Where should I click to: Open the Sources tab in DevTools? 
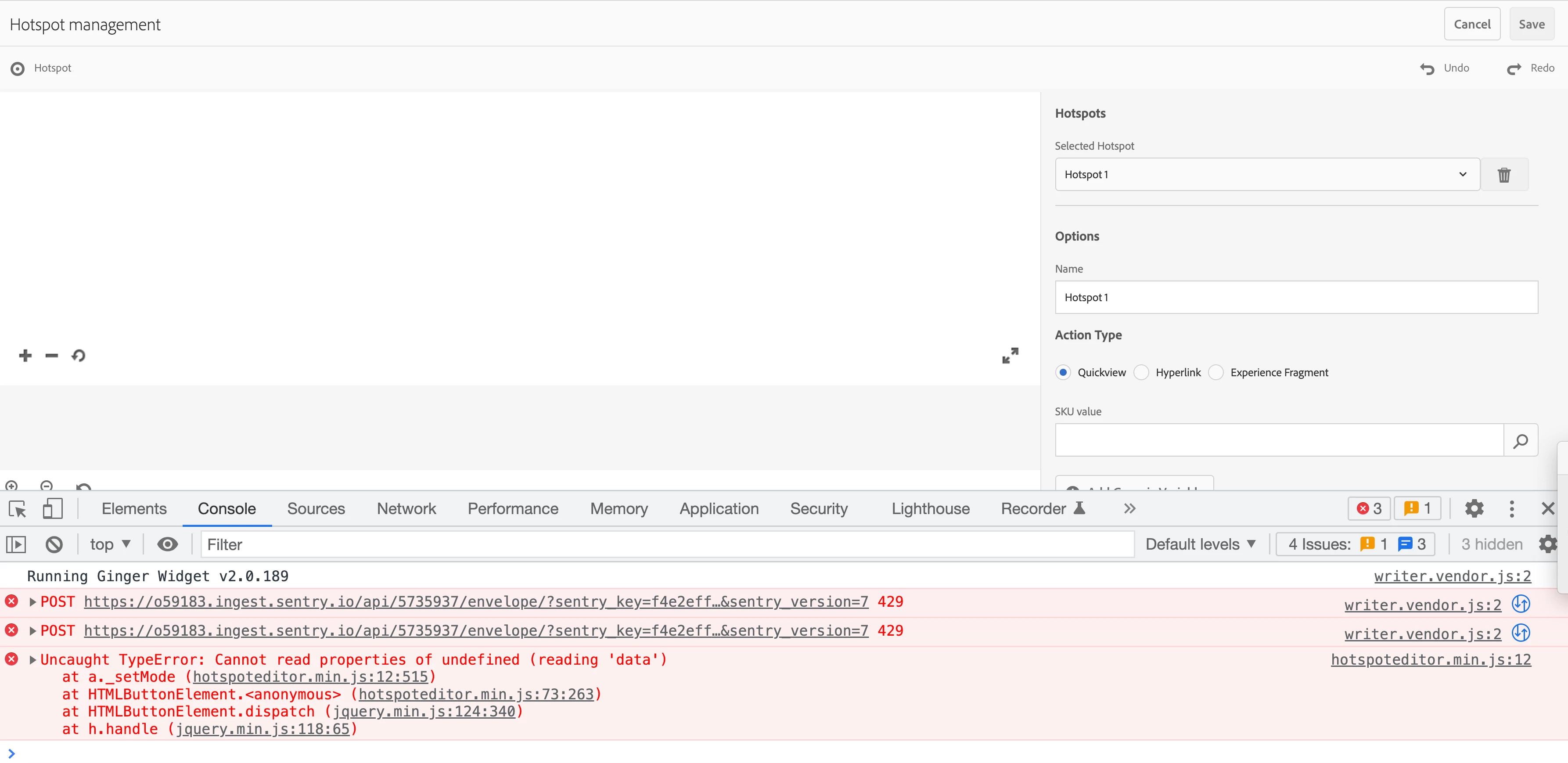click(x=316, y=508)
